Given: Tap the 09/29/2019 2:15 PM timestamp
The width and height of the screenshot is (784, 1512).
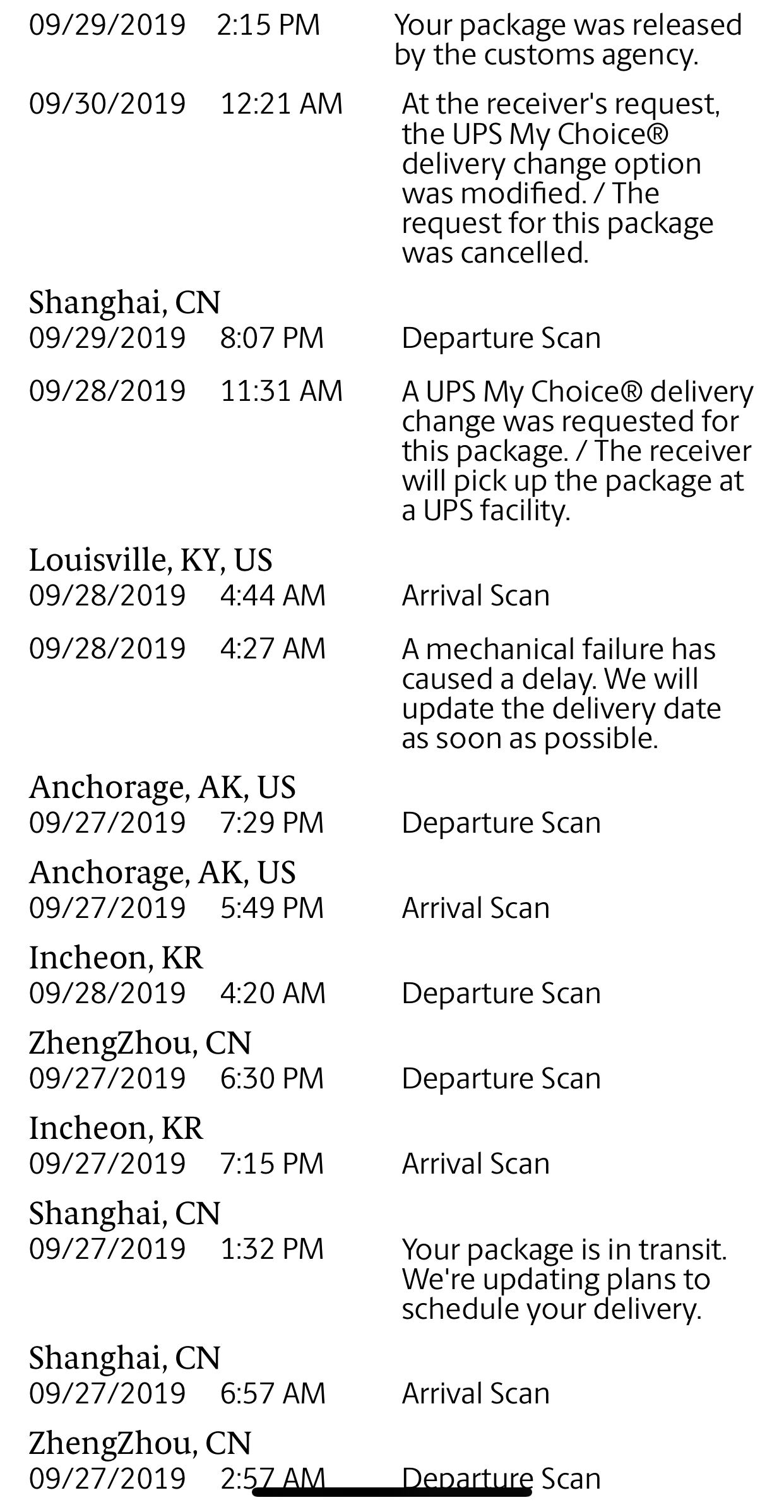Looking at the screenshot, I should 175,25.
